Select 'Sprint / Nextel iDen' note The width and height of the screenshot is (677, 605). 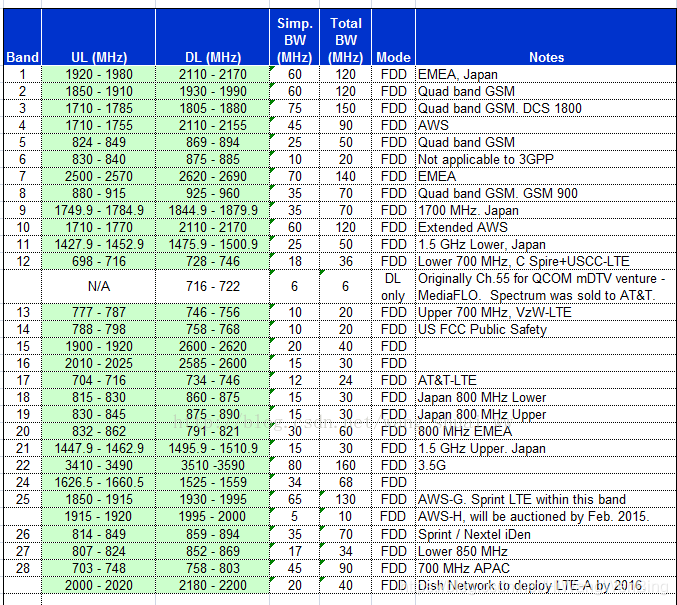point(546,534)
